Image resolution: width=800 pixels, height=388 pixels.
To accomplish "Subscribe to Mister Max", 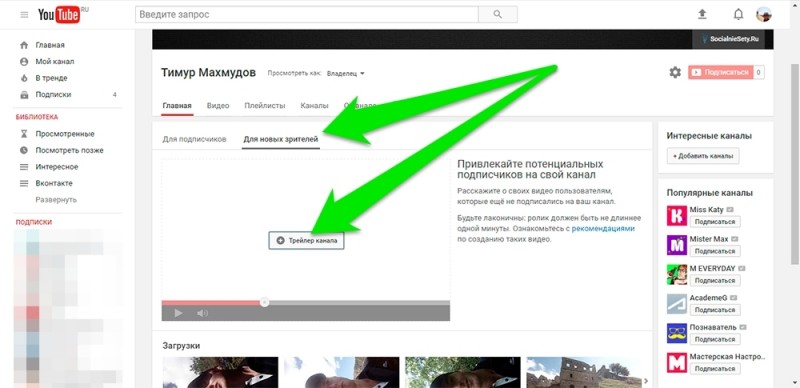I will point(715,251).
